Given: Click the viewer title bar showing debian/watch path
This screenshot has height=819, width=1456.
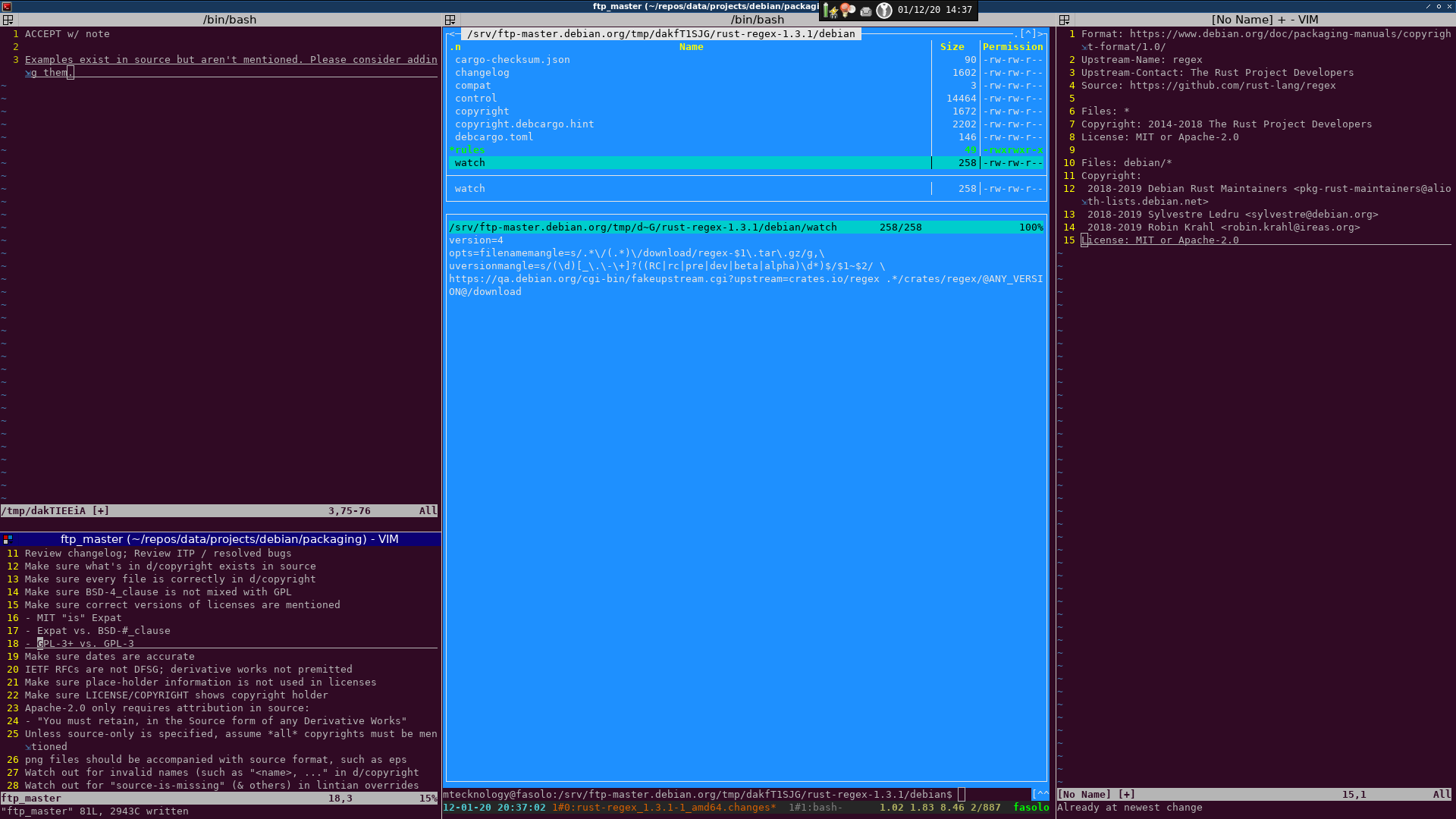Looking at the screenshot, I should [746, 227].
